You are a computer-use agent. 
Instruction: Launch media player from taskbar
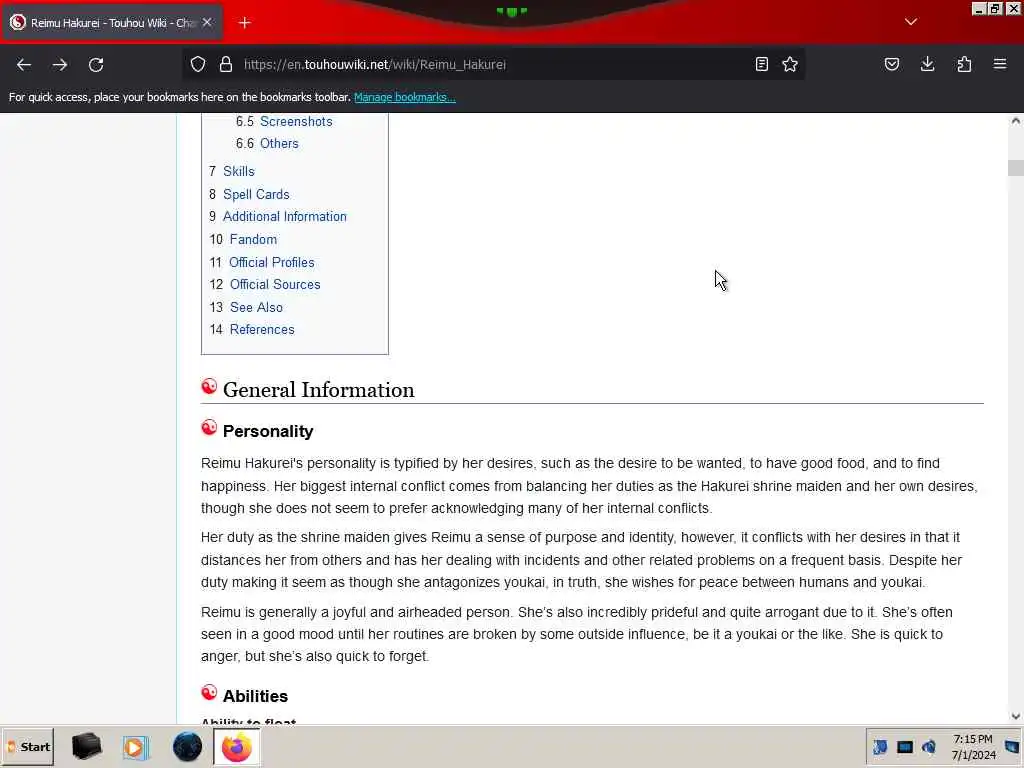tap(135, 747)
